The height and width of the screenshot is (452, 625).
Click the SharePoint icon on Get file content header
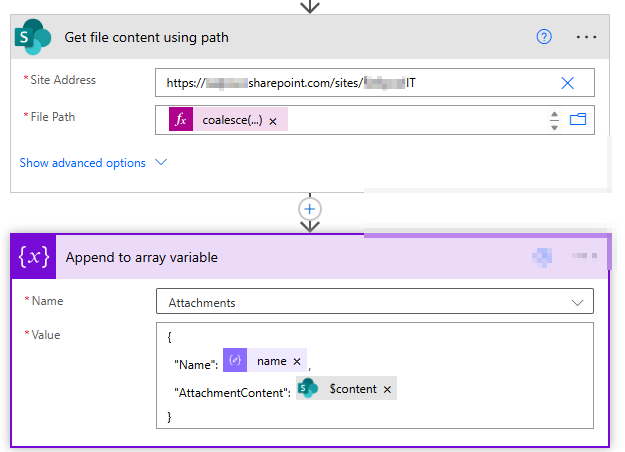point(33,38)
